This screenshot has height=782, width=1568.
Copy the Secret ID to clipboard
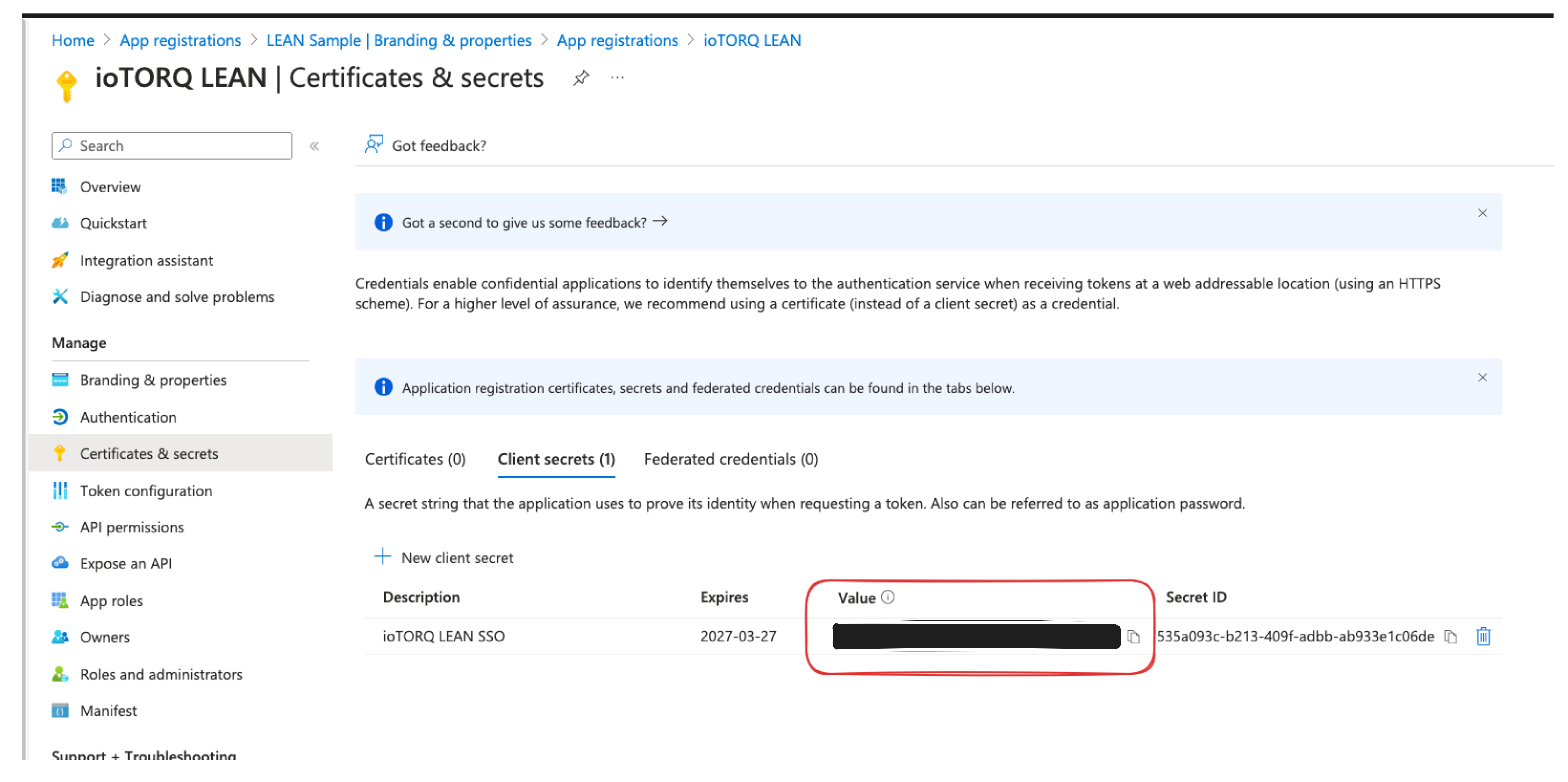coord(1450,637)
